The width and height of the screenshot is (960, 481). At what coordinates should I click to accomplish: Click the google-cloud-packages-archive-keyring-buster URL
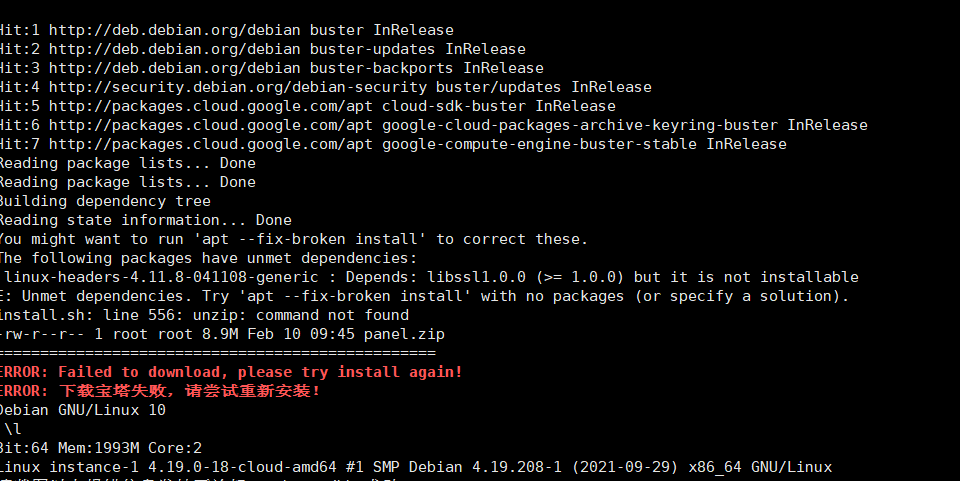tap(211, 125)
